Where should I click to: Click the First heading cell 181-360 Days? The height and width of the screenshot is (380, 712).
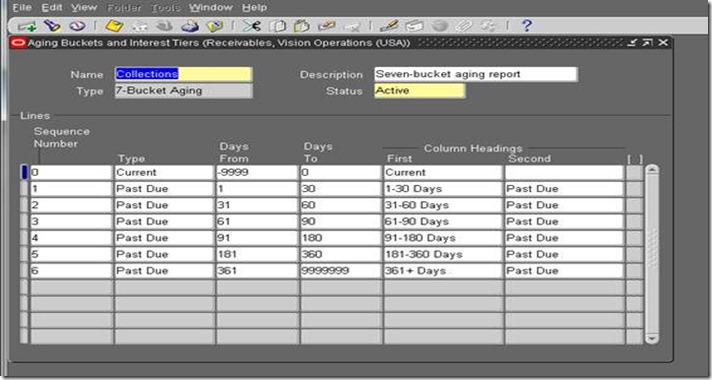443,254
